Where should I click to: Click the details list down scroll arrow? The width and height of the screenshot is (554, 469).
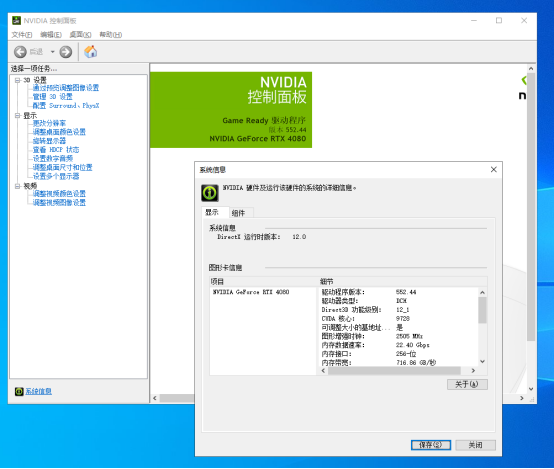click(482, 362)
